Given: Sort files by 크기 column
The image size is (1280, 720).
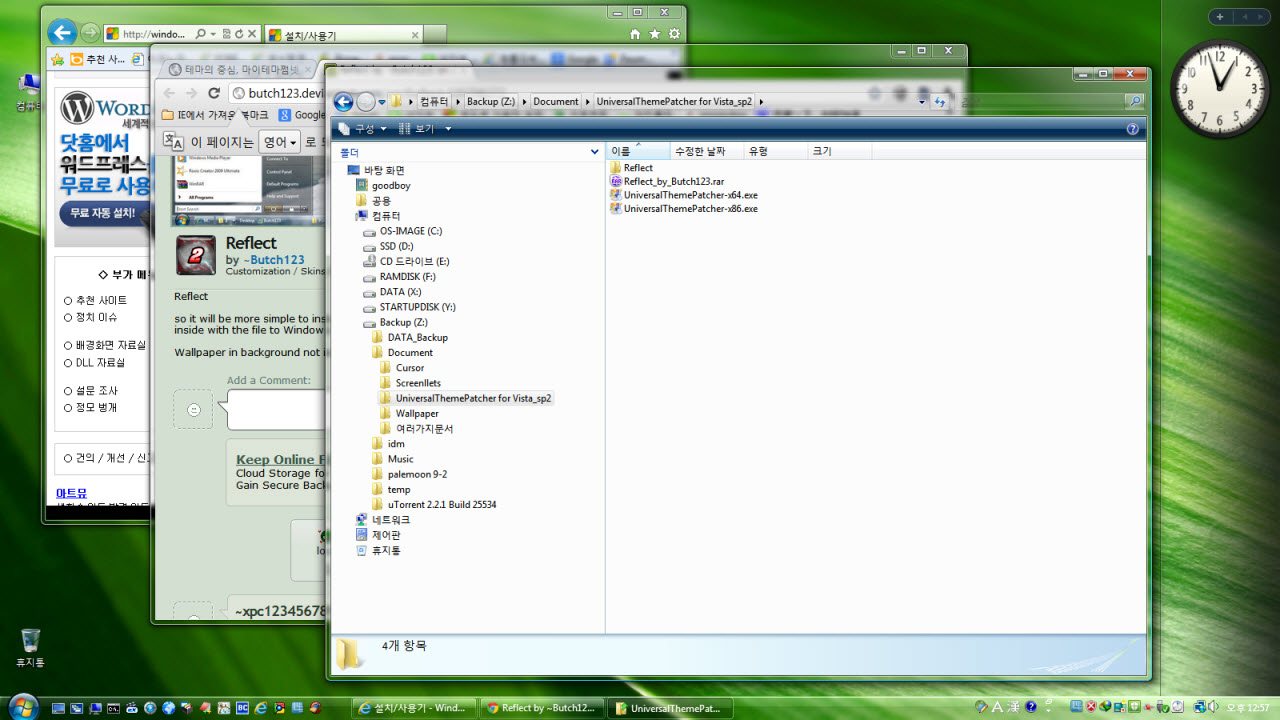Looking at the screenshot, I should click(x=840, y=151).
